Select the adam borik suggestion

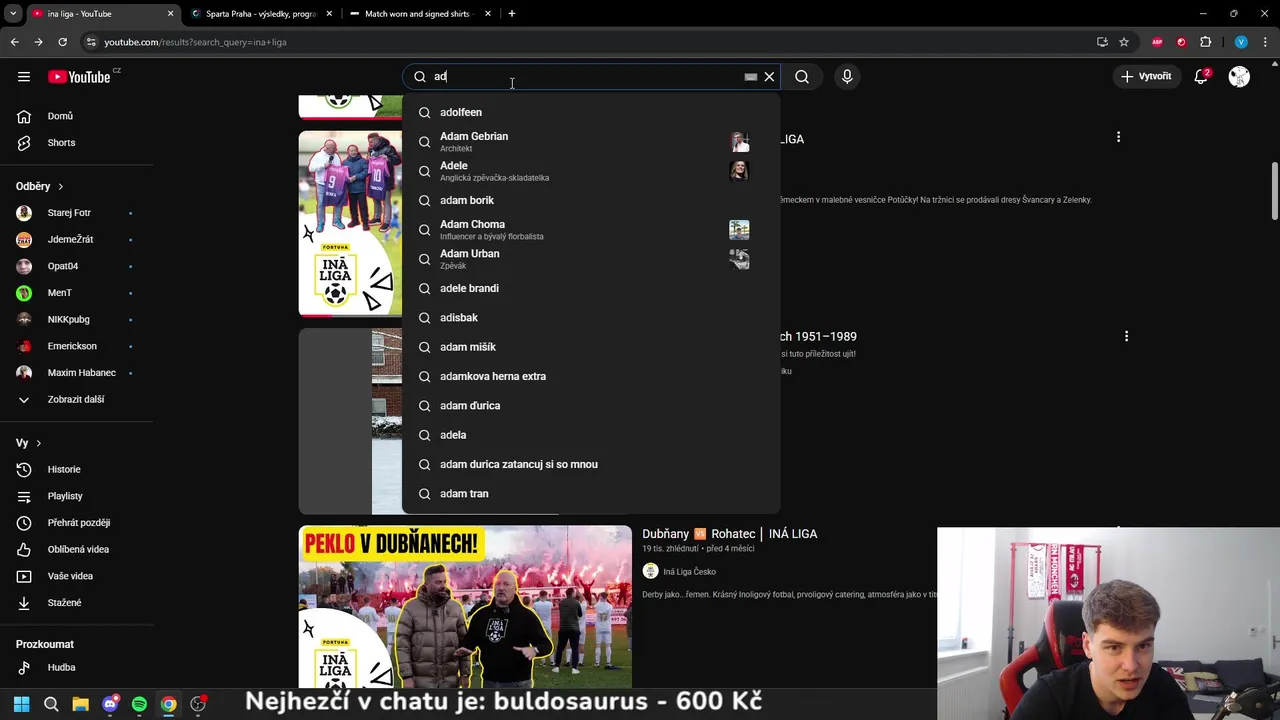[591, 200]
